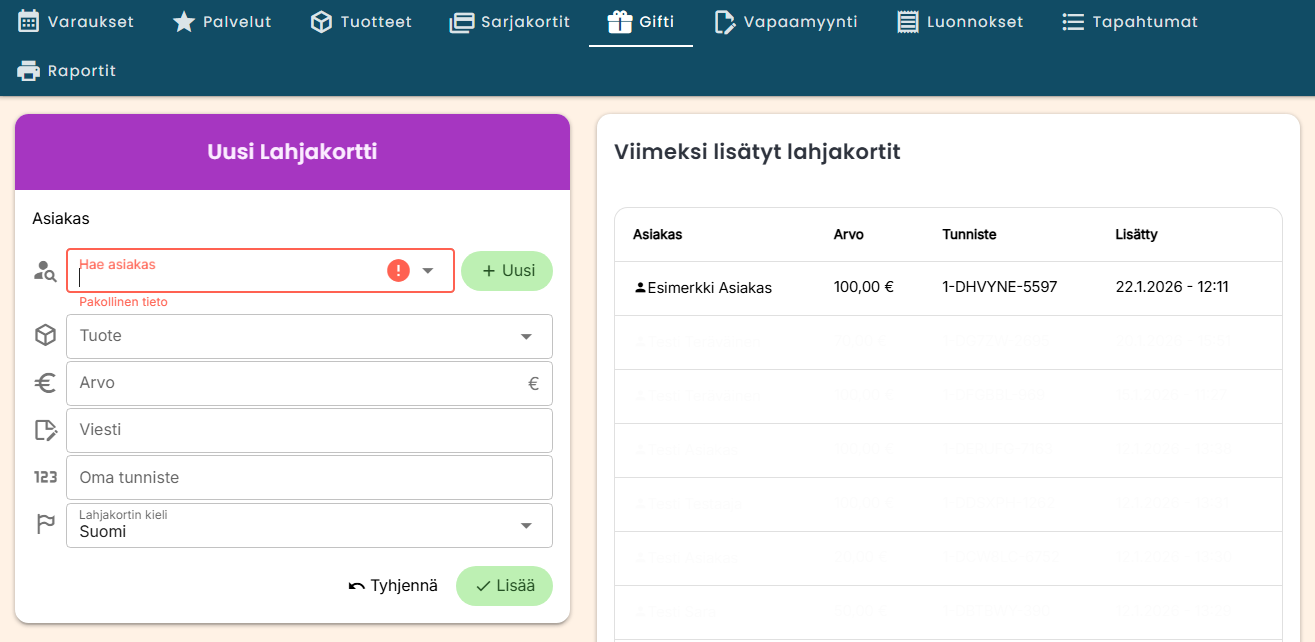Open the Lahjakortin kieli dropdown

coord(526,526)
